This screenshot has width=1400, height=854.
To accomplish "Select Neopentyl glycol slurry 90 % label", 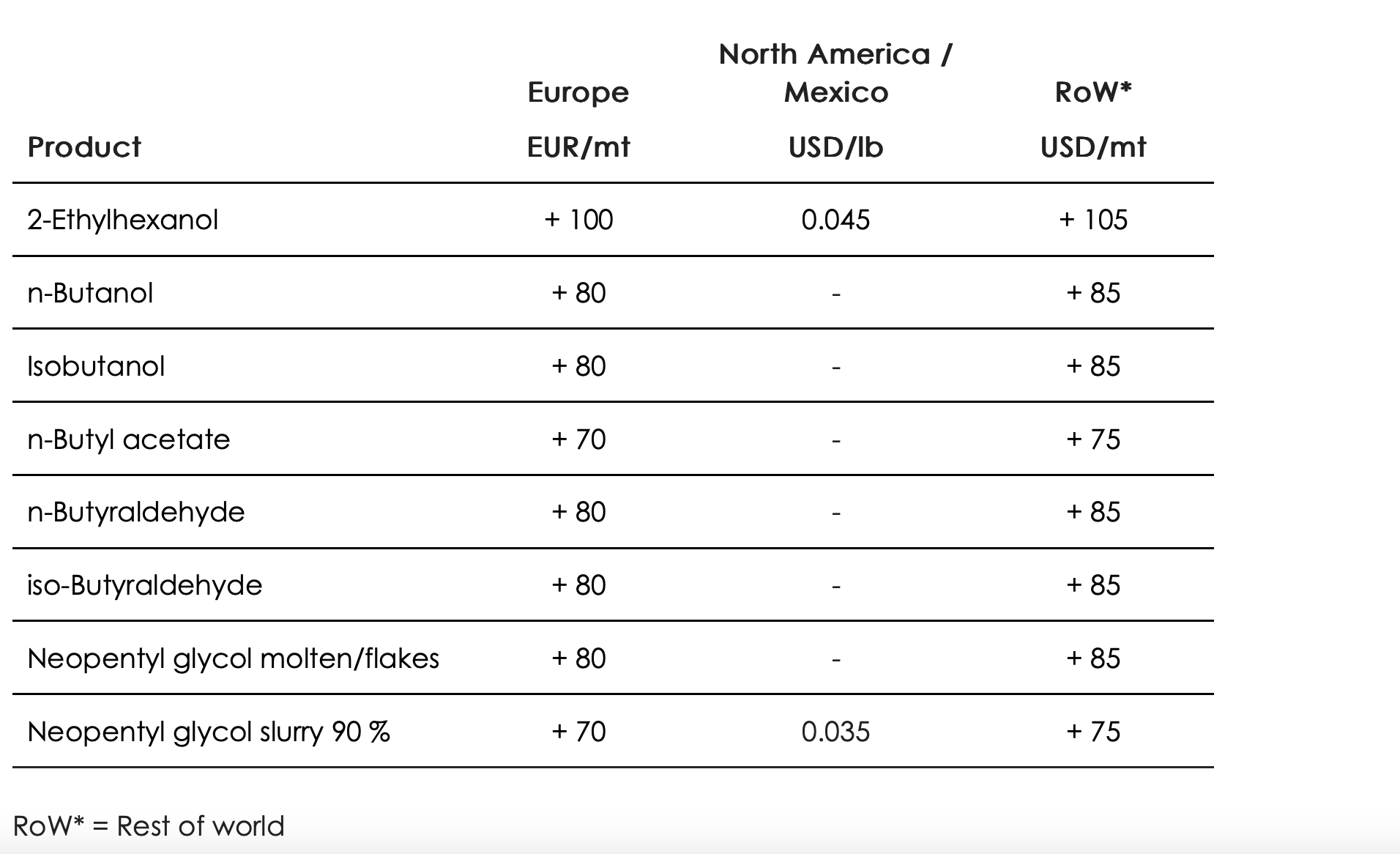I will [x=209, y=732].
